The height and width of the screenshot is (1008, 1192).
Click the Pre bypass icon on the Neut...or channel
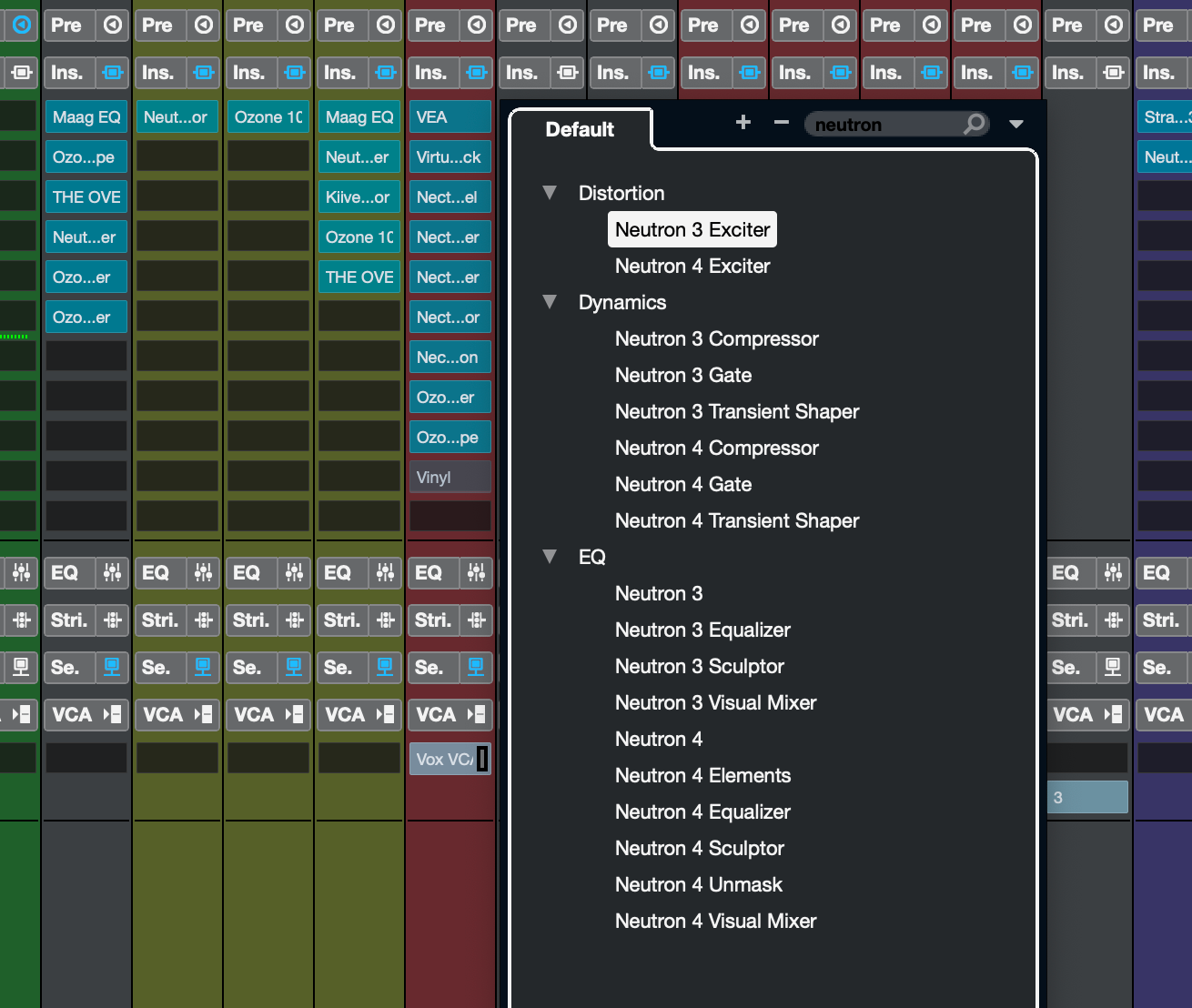[x=203, y=25]
